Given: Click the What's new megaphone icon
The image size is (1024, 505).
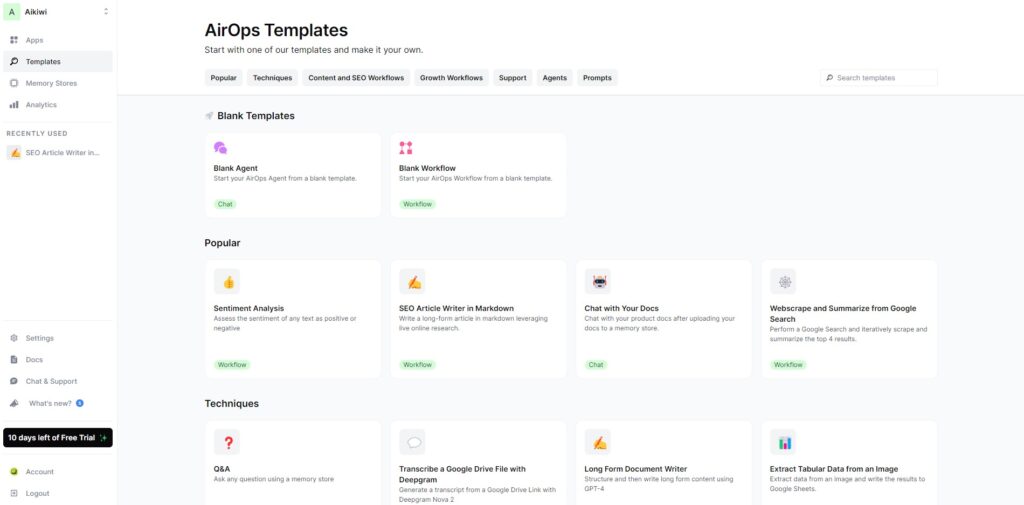Looking at the screenshot, I should point(14,403).
